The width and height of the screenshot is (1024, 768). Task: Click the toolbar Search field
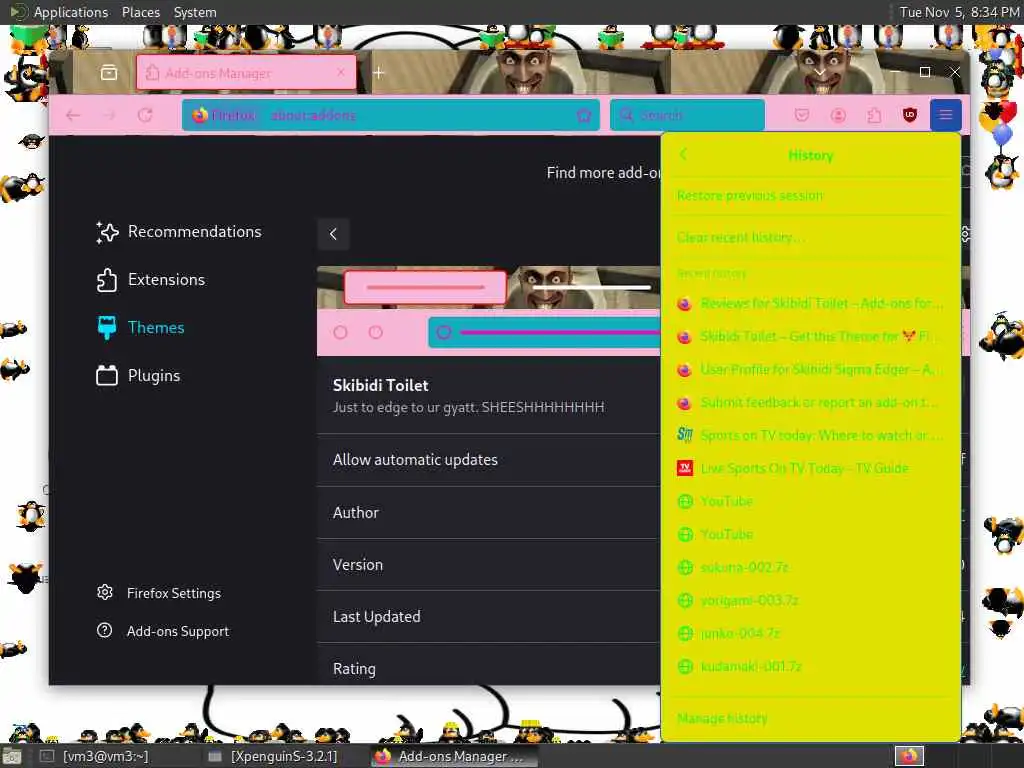(687, 115)
